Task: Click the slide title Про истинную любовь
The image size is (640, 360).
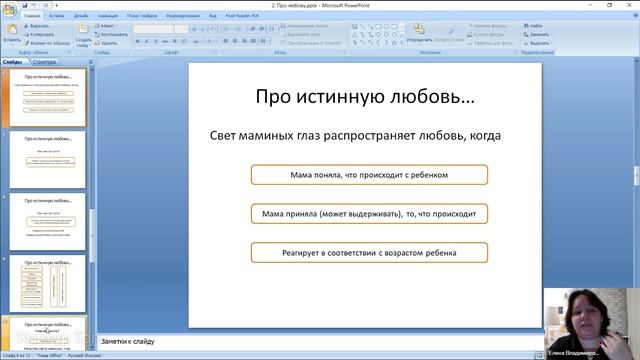Action: (x=365, y=96)
